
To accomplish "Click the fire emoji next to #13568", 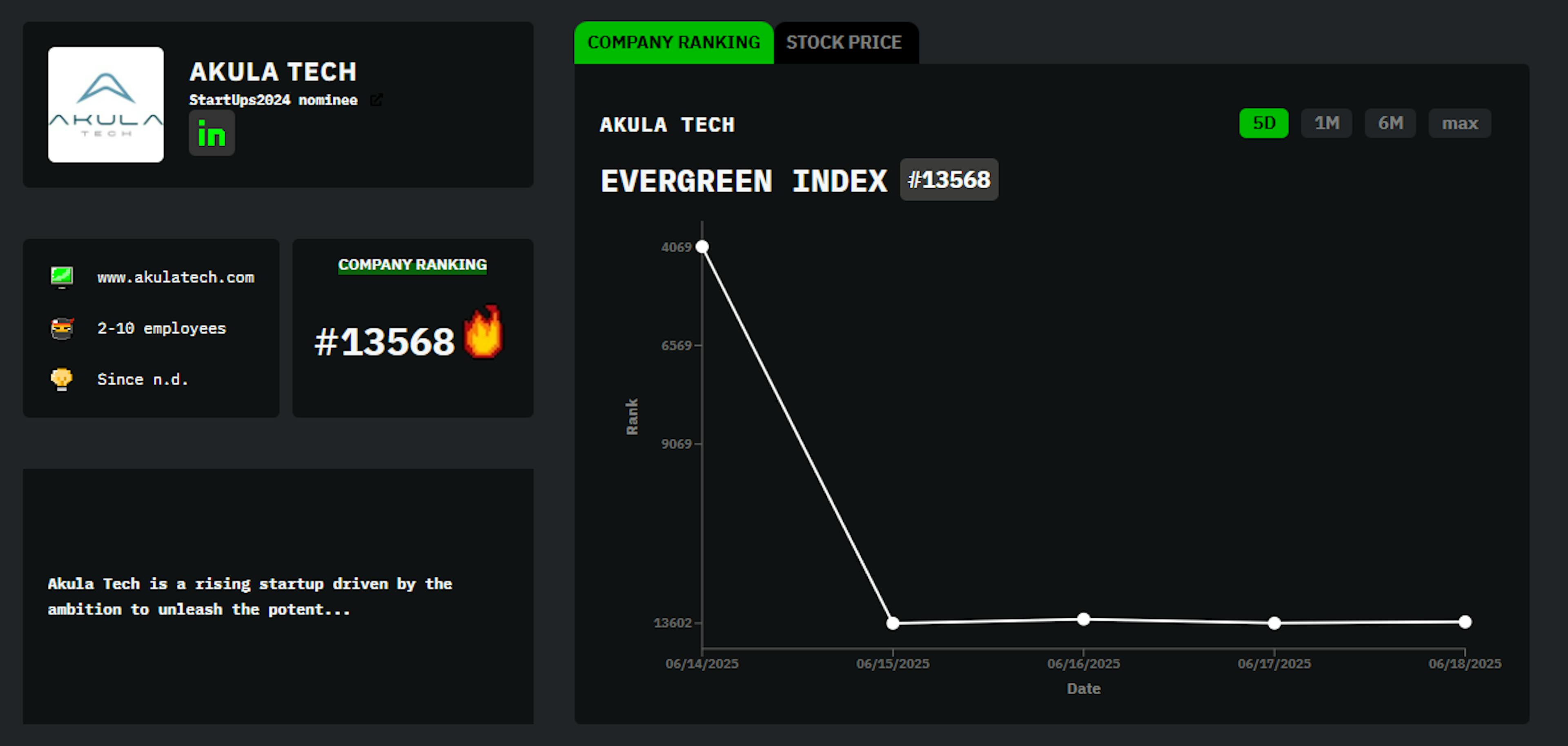I will 483,332.
